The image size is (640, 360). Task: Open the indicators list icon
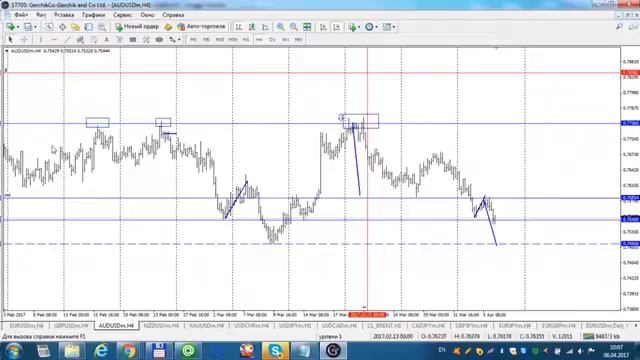pyautogui.click(x=352, y=27)
